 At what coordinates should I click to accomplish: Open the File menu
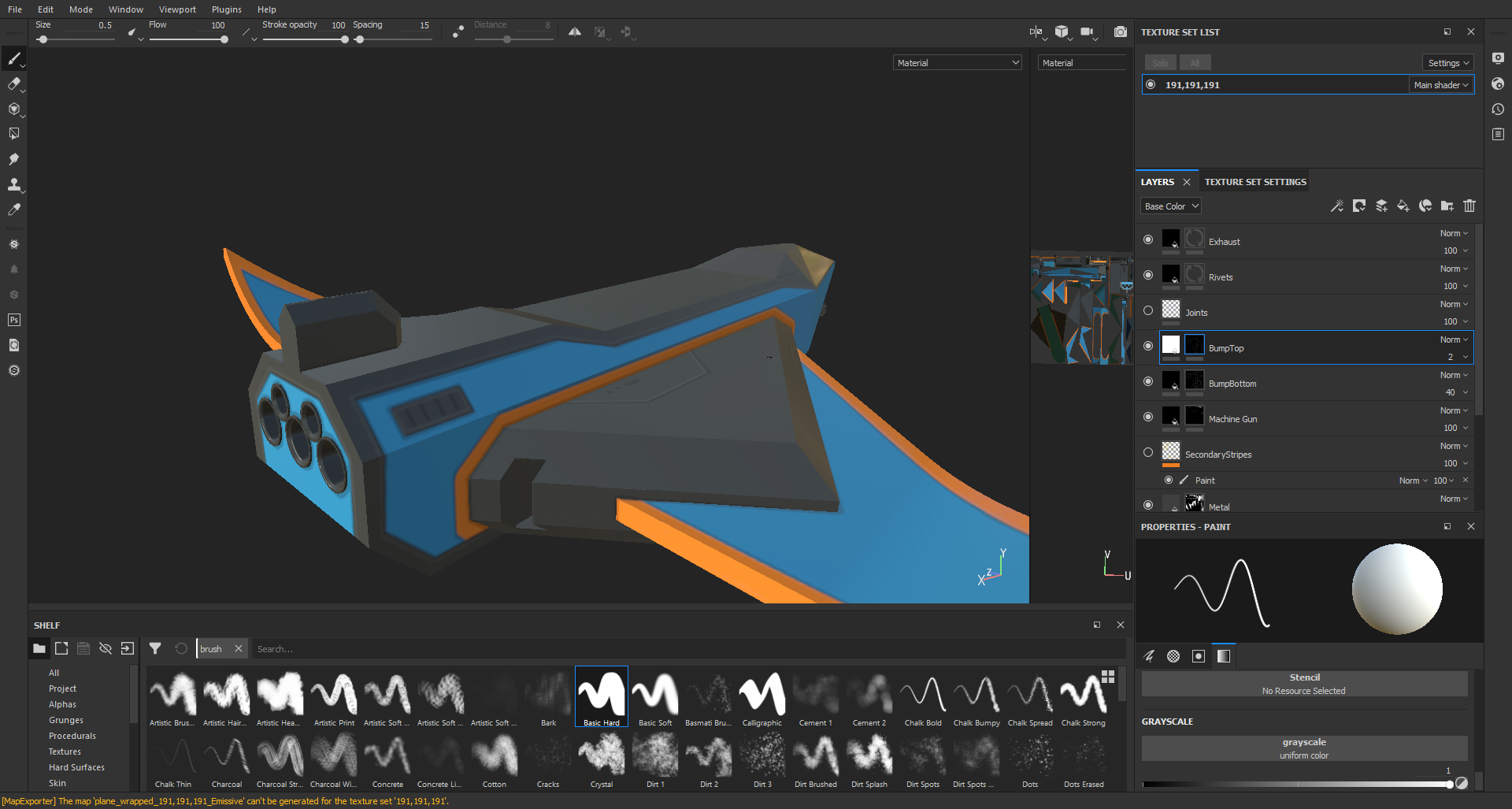point(15,9)
